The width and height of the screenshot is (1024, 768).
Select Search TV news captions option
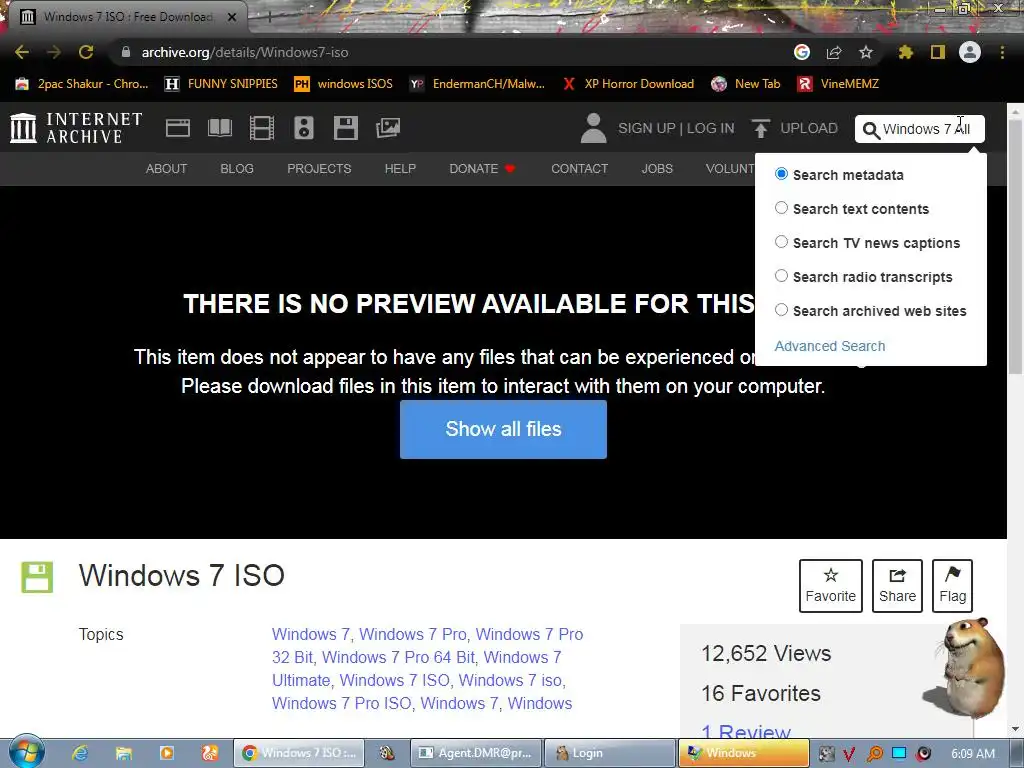coord(781,242)
